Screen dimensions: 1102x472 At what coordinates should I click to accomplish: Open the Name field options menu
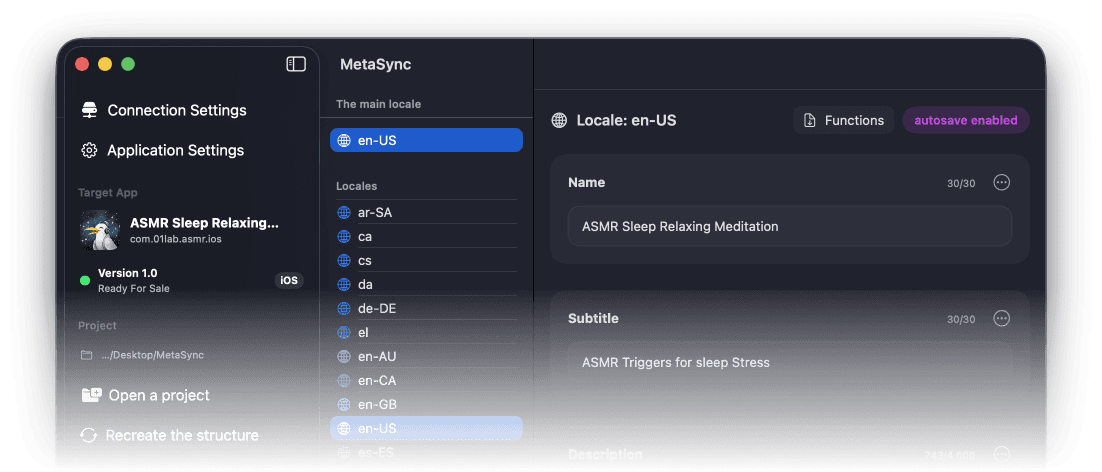[1001, 183]
